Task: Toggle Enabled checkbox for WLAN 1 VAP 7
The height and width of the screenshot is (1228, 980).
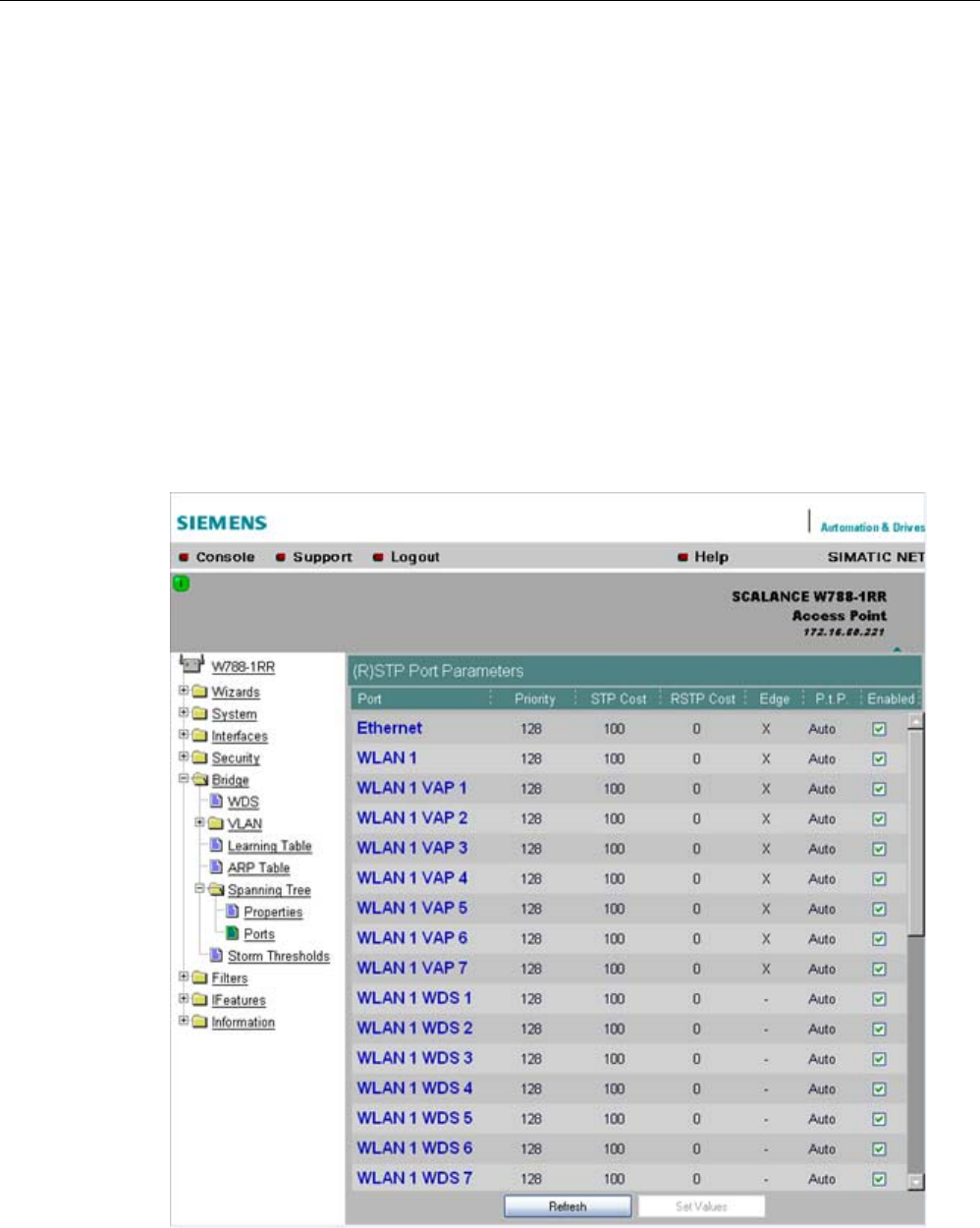Action: [x=879, y=969]
